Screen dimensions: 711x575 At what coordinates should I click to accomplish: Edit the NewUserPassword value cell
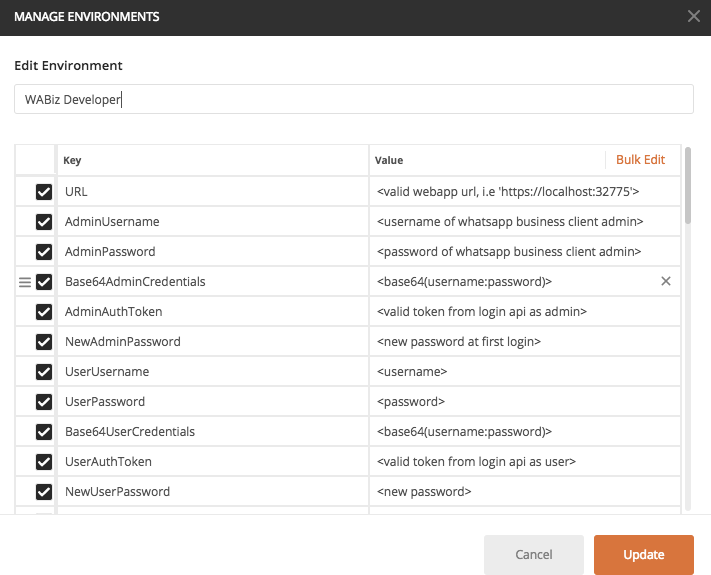(x=520, y=492)
